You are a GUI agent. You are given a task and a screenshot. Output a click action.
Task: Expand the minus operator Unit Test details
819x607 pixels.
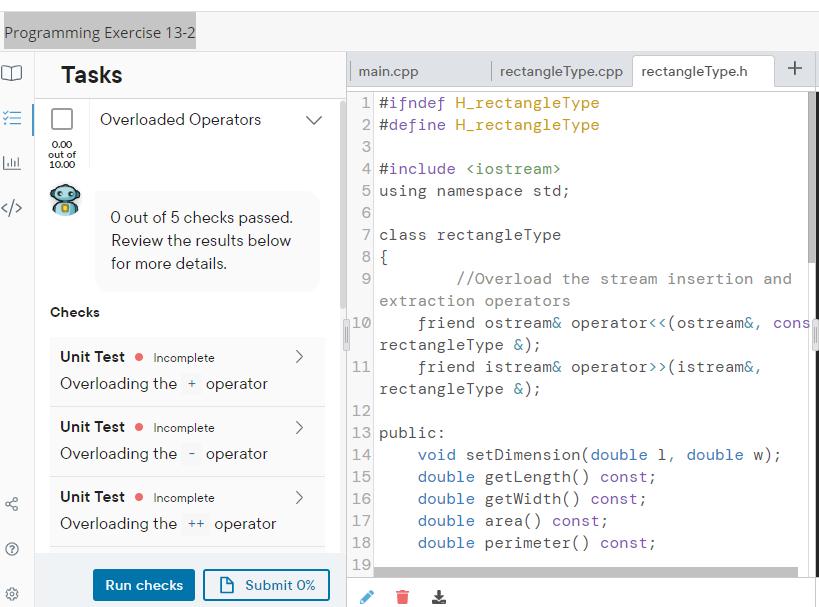[298, 425]
